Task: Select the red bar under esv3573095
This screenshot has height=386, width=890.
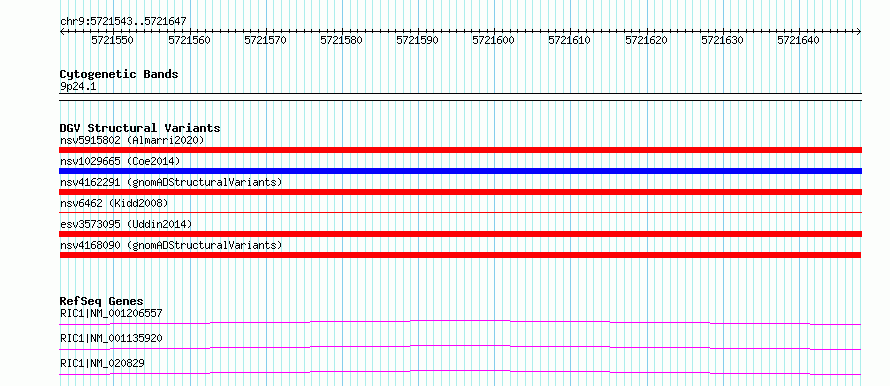Action: (460, 234)
